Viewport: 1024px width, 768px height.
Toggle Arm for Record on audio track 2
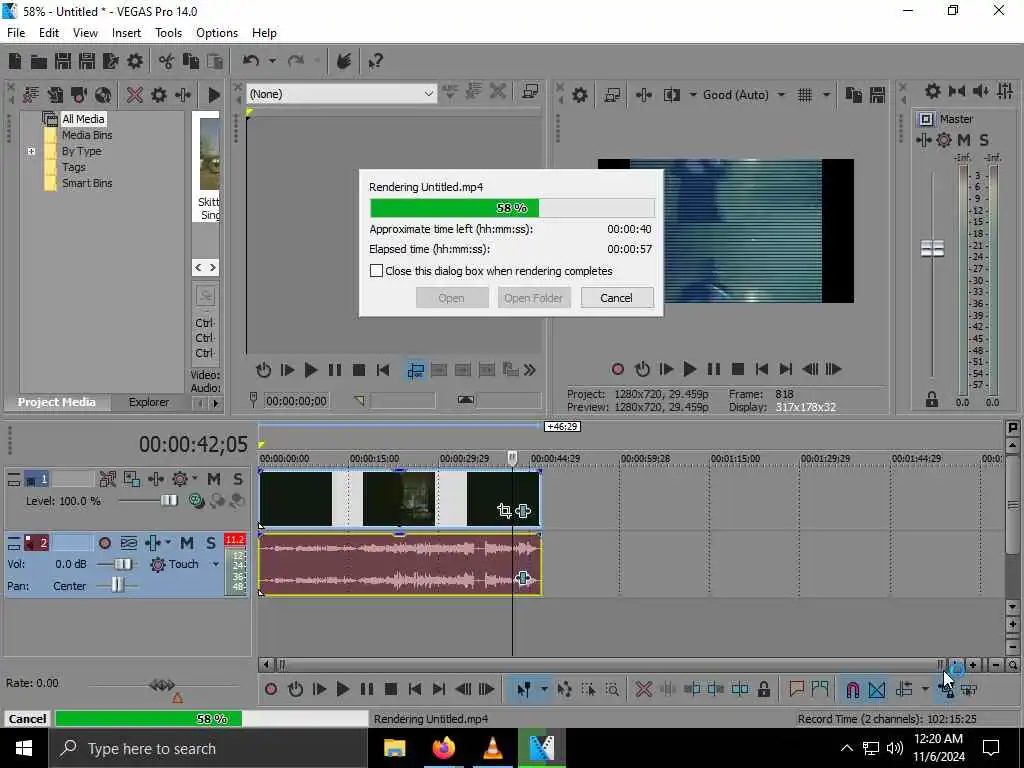click(x=104, y=543)
